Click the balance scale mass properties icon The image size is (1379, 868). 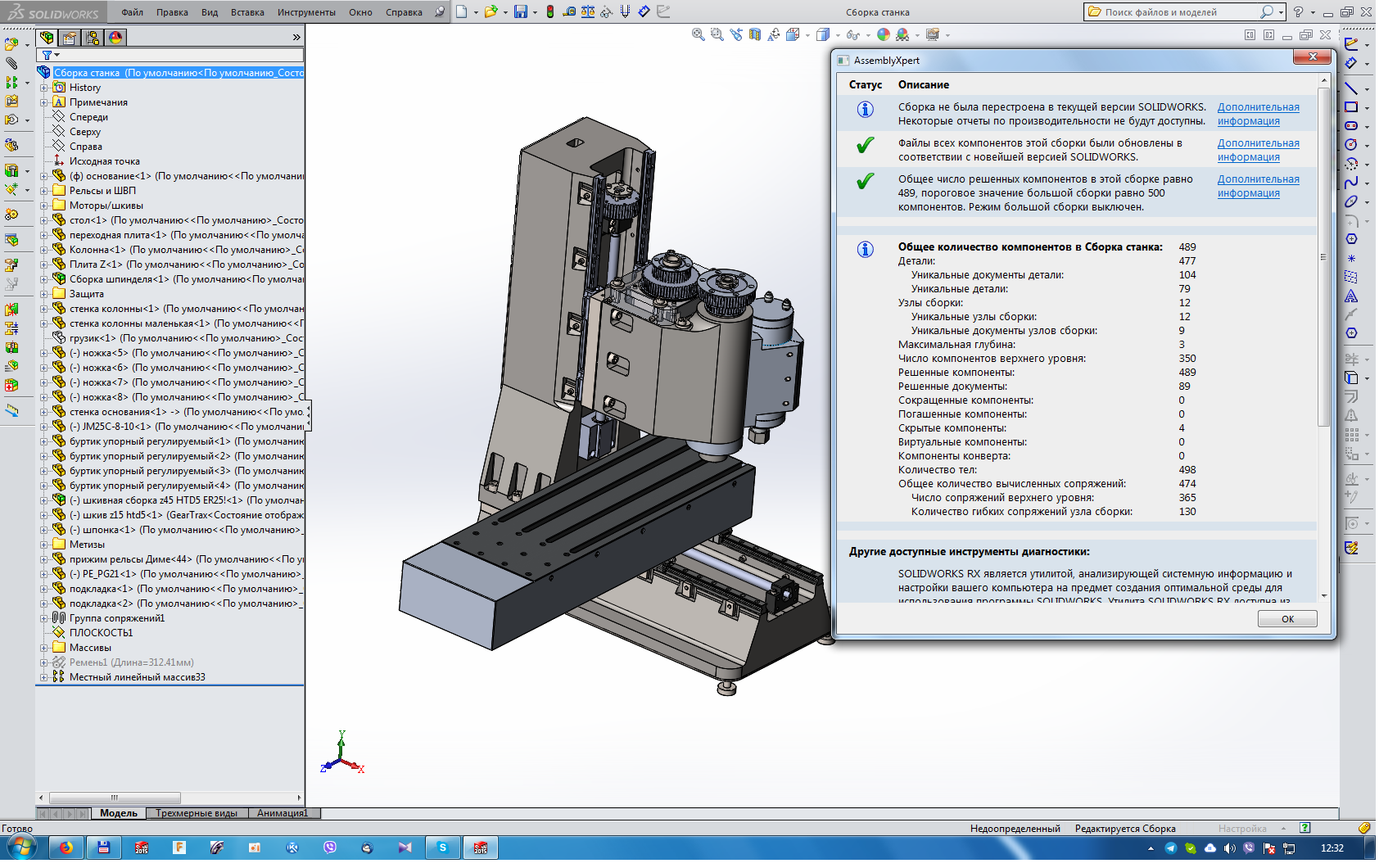588,11
